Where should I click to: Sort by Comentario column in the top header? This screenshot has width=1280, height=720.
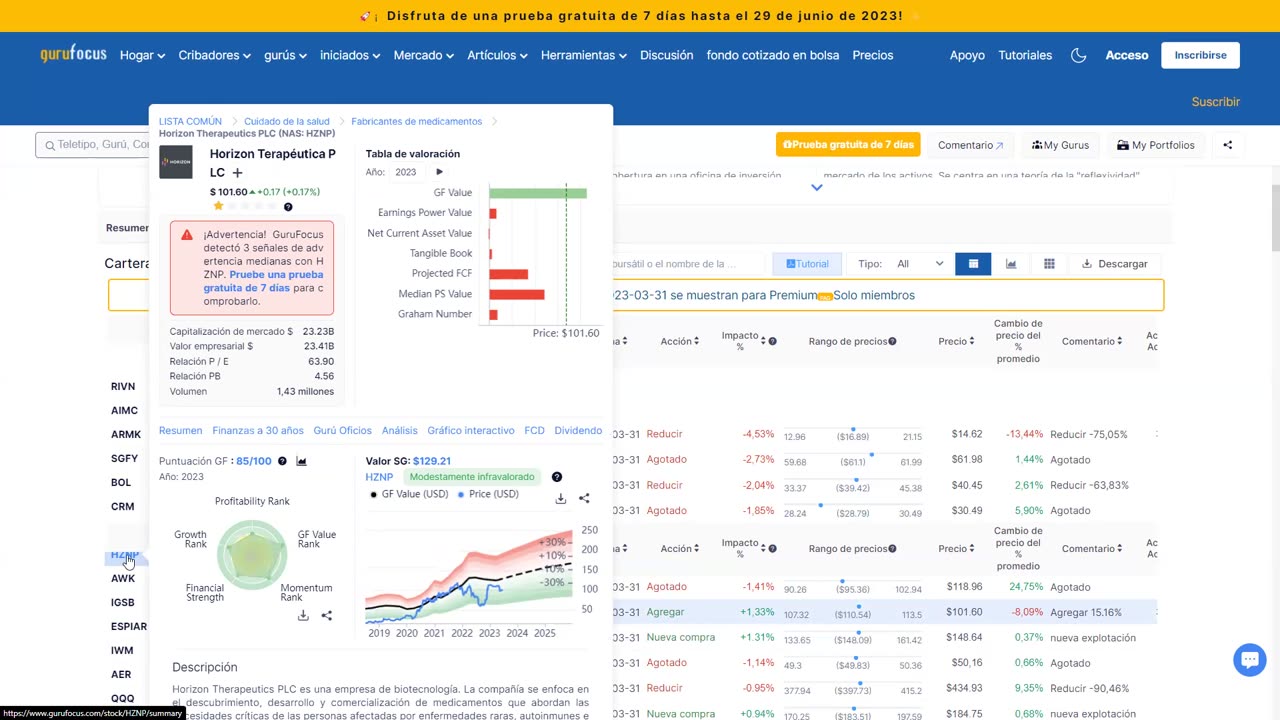tap(1092, 341)
